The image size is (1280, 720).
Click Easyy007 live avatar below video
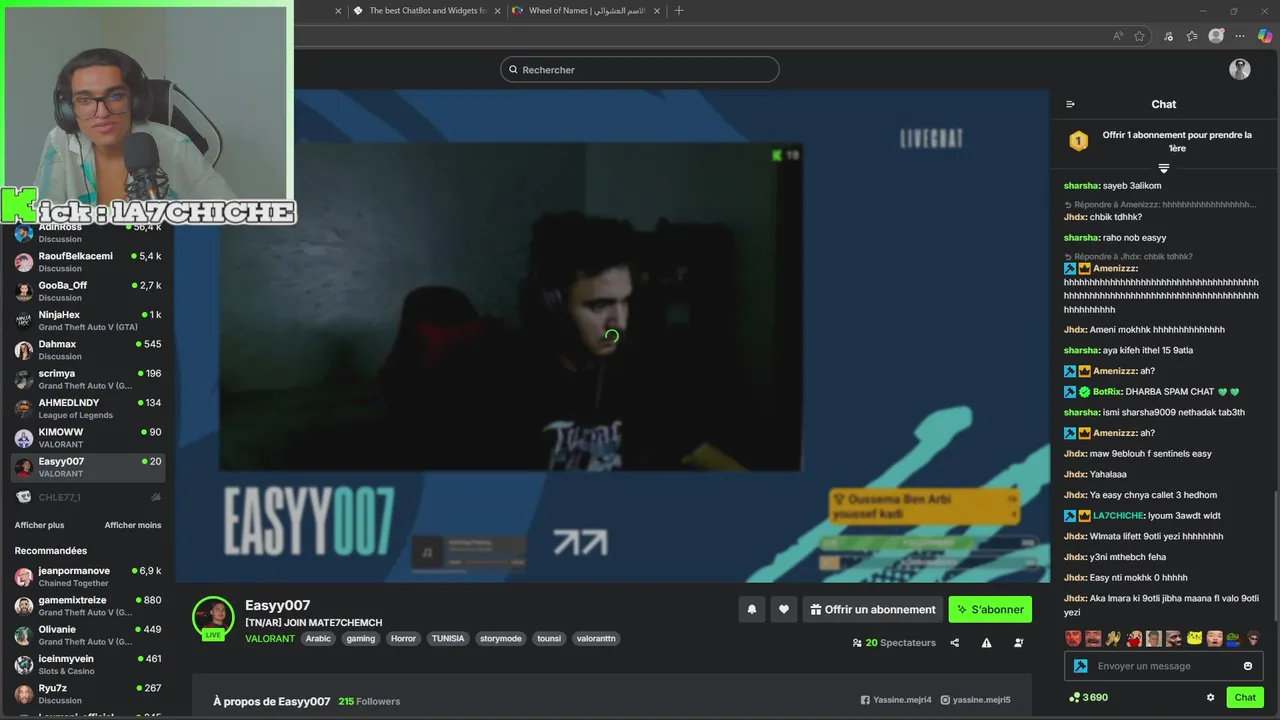click(213, 617)
